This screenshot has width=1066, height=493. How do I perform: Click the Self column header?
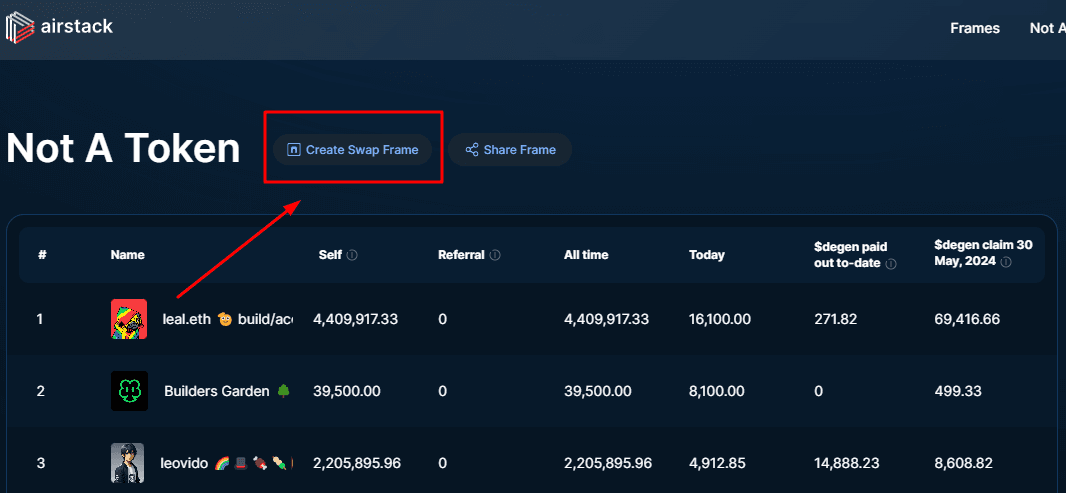coord(330,255)
